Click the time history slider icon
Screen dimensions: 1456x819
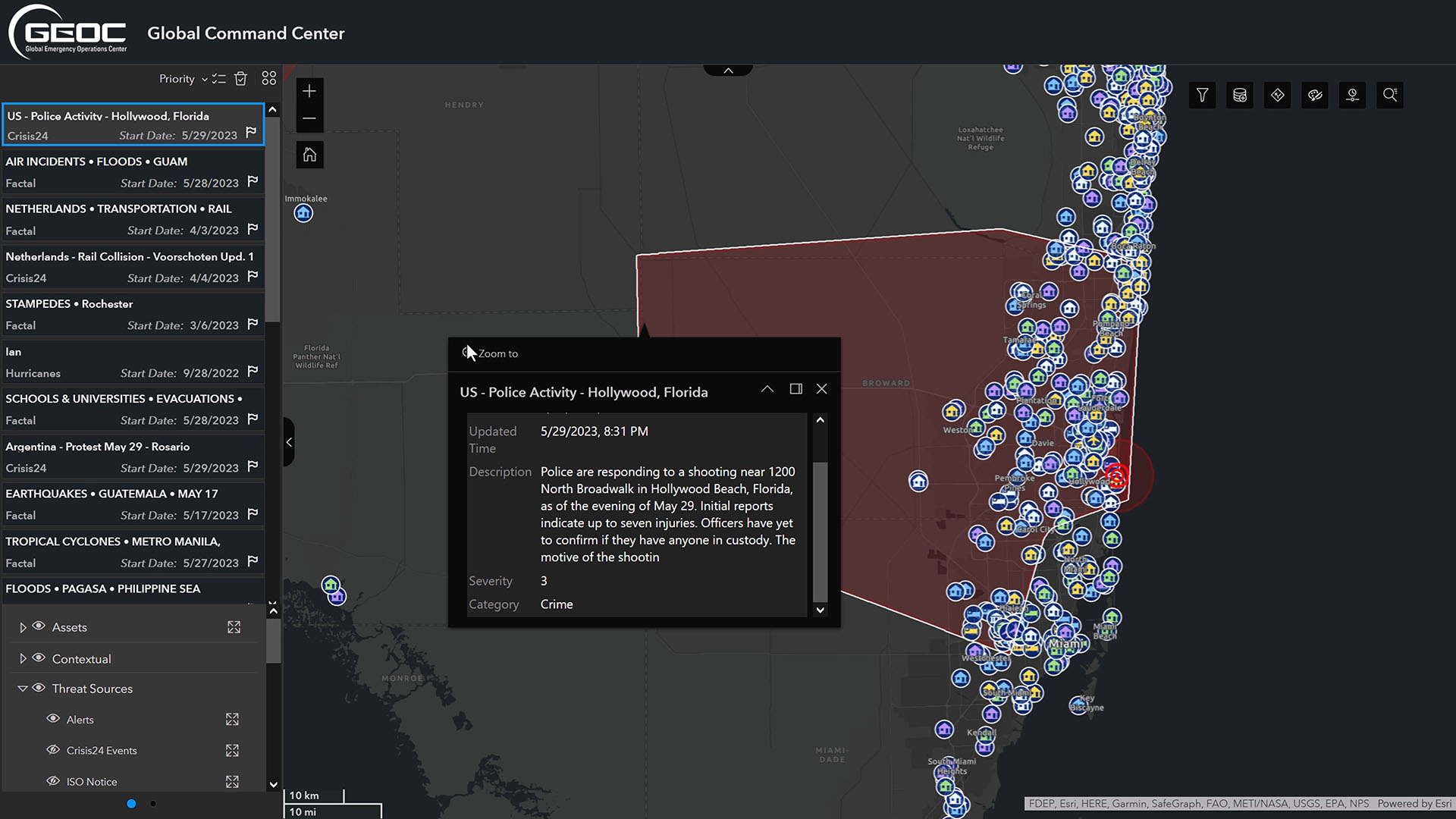pyautogui.click(x=1352, y=95)
